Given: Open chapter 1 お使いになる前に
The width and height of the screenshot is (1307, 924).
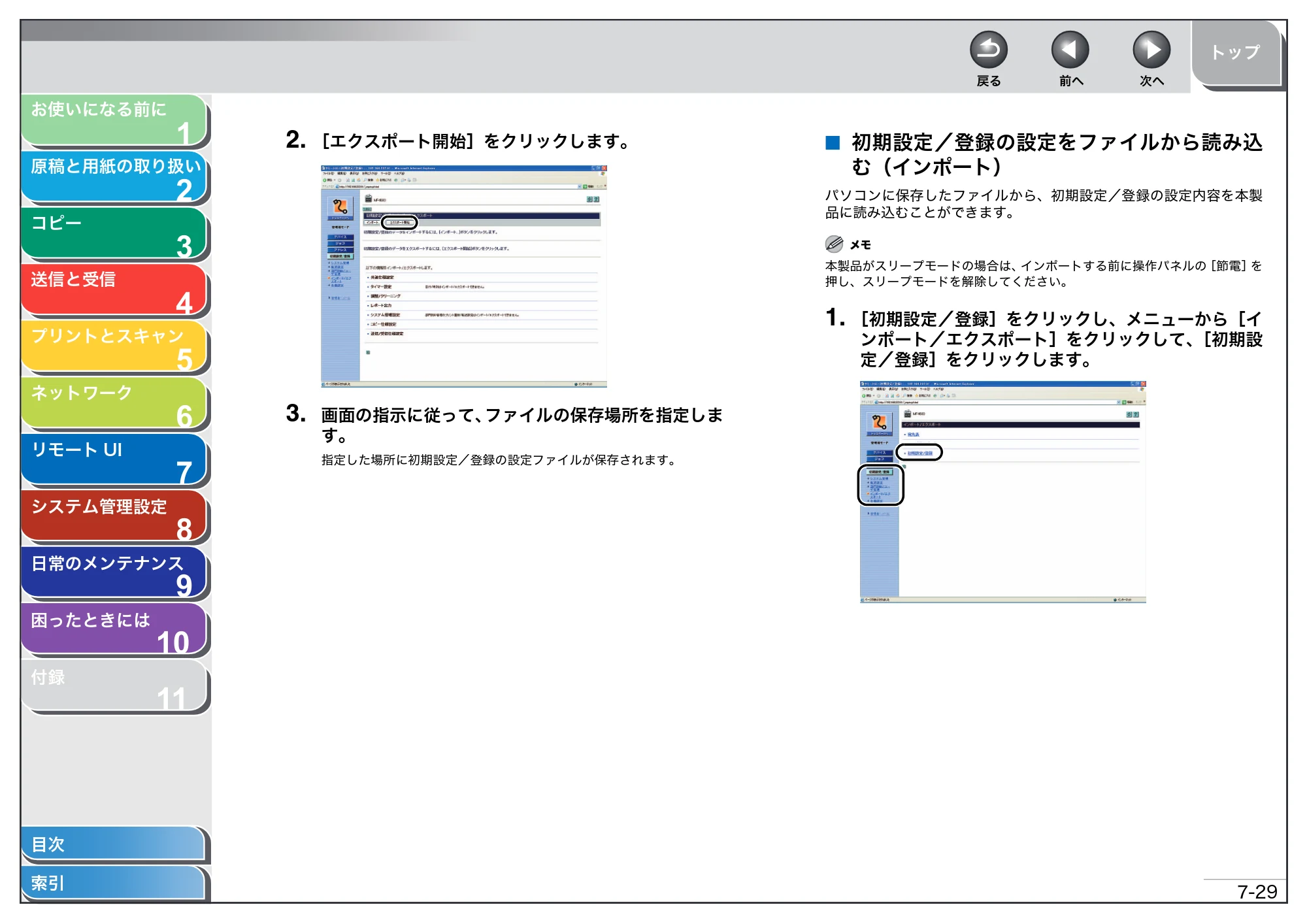Looking at the screenshot, I should pos(114,120).
